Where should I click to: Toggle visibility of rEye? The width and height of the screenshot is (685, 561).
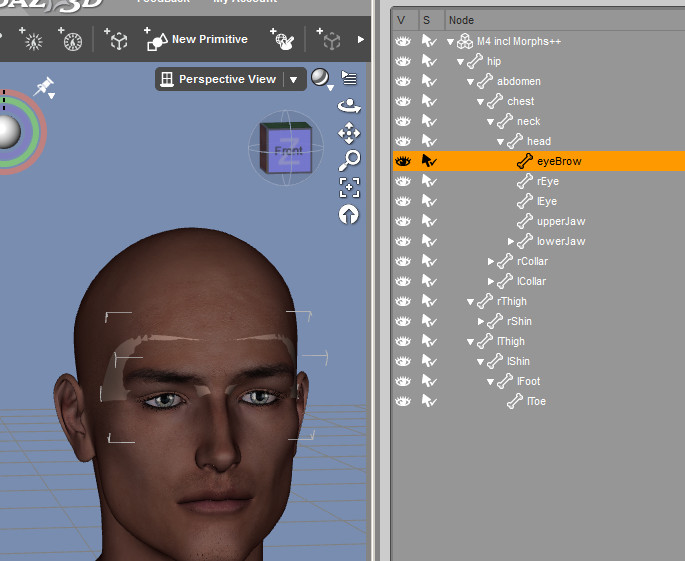click(x=403, y=181)
